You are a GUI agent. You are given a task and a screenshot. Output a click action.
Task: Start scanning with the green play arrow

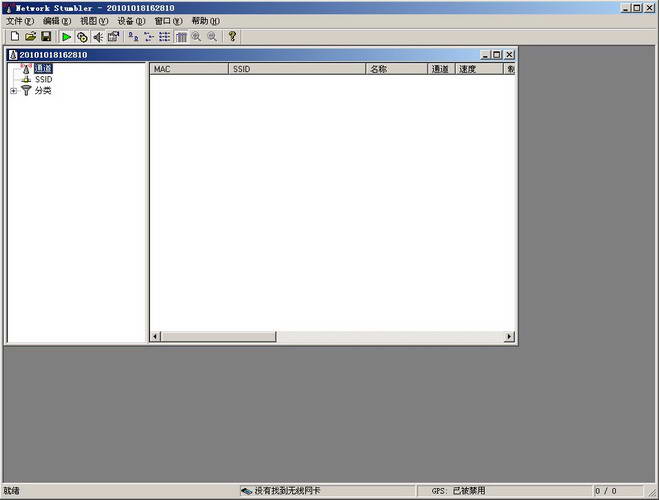pos(66,37)
